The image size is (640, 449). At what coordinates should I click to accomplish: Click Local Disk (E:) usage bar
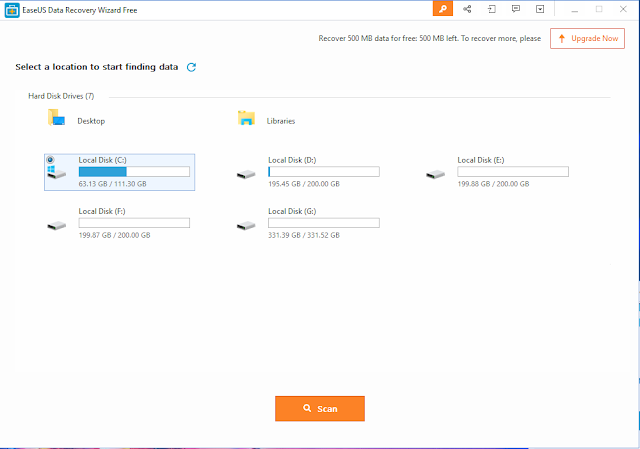(513, 171)
